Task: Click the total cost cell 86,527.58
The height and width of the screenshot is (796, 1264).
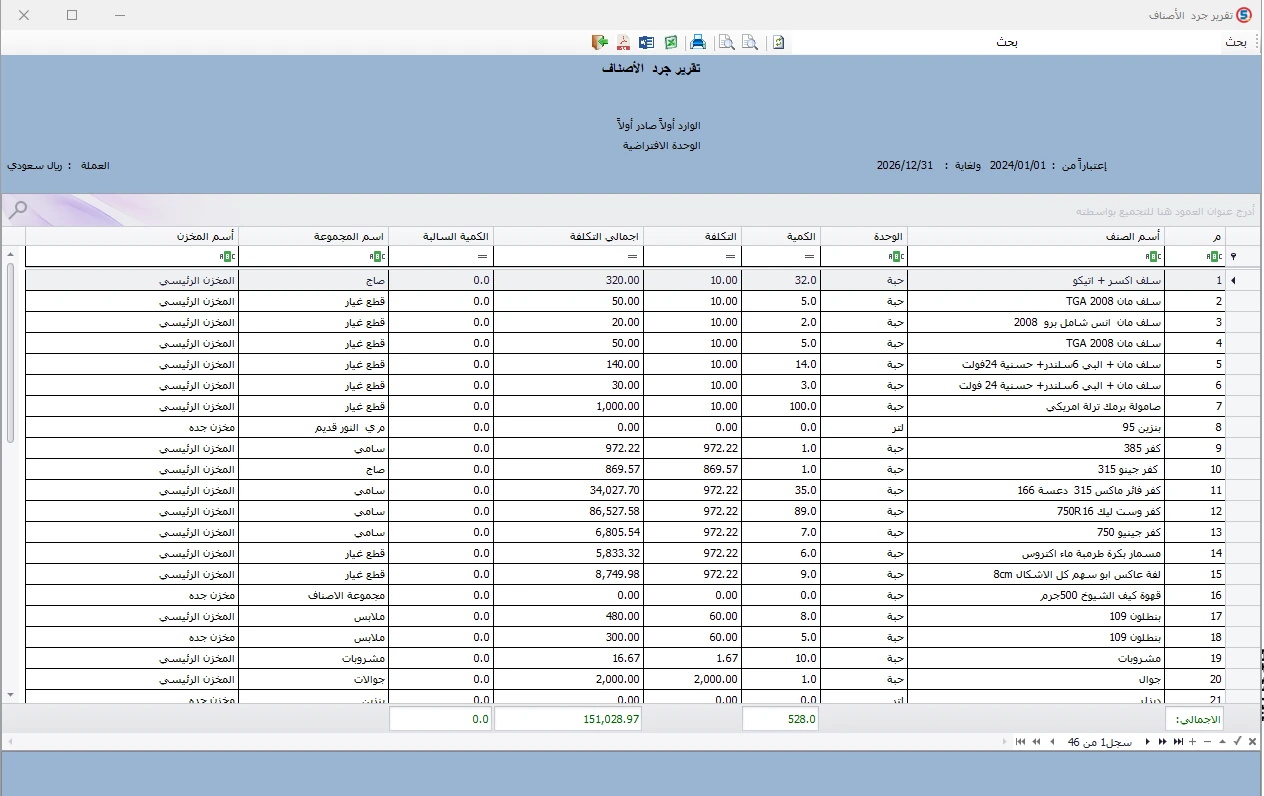Action: pos(568,511)
